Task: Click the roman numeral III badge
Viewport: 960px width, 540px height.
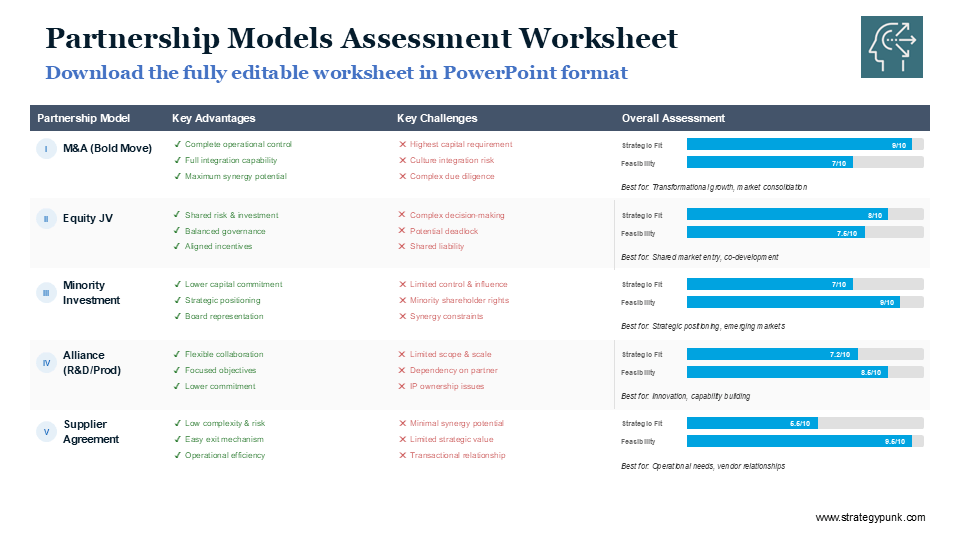Action: pyautogui.click(x=46, y=292)
